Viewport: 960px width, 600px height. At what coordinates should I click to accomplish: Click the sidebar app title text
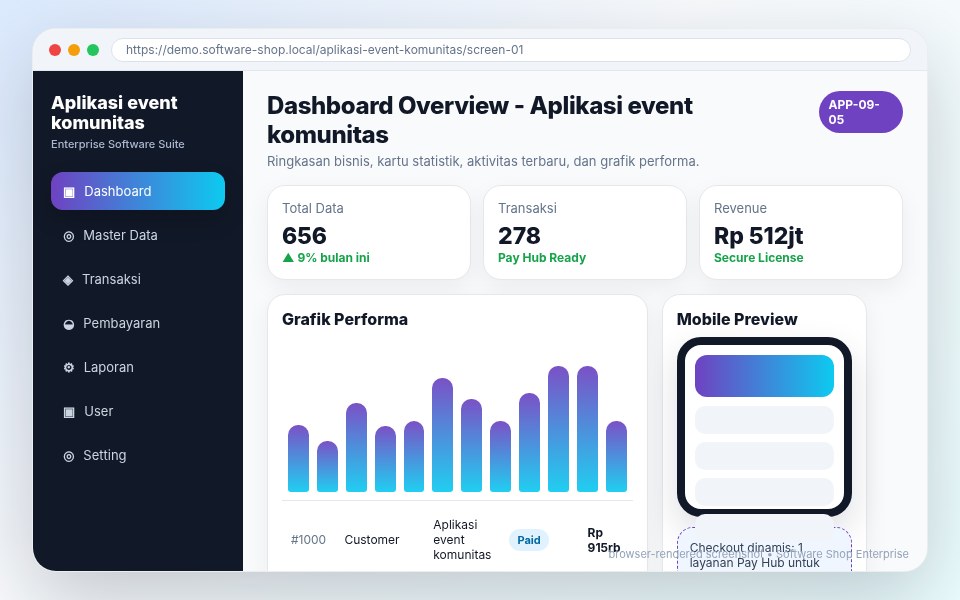pyautogui.click(x=114, y=113)
